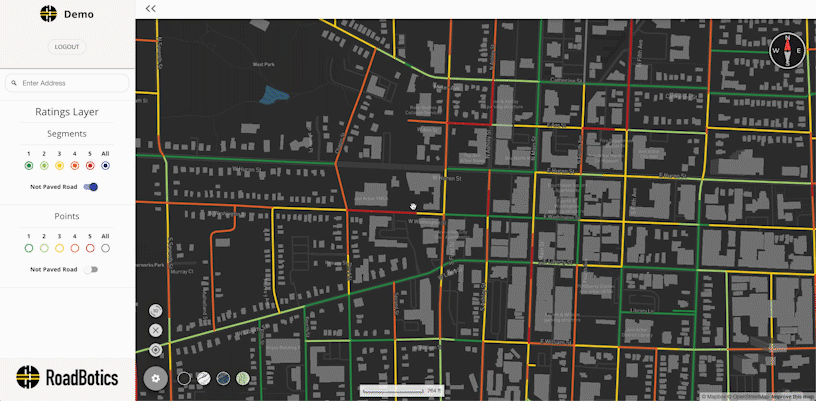Click the X map control button
This screenshot has height=401, width=816.
pyautogui.click(x=156, y=330)
